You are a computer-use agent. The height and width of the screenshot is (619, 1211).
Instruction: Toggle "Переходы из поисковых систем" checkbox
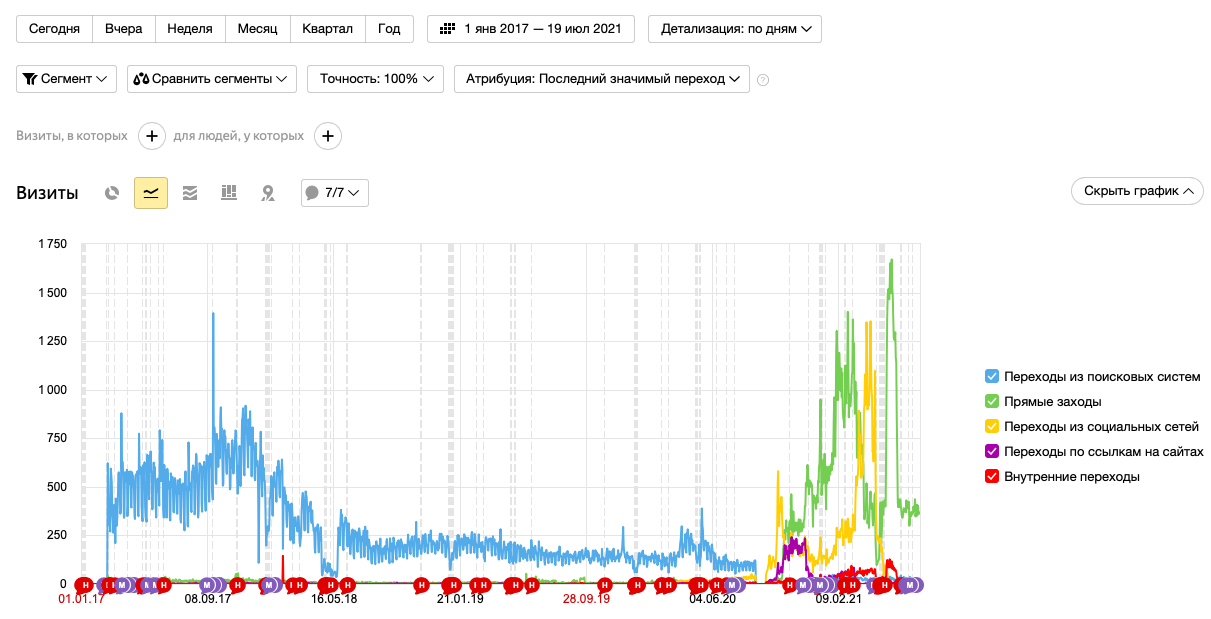992,376
